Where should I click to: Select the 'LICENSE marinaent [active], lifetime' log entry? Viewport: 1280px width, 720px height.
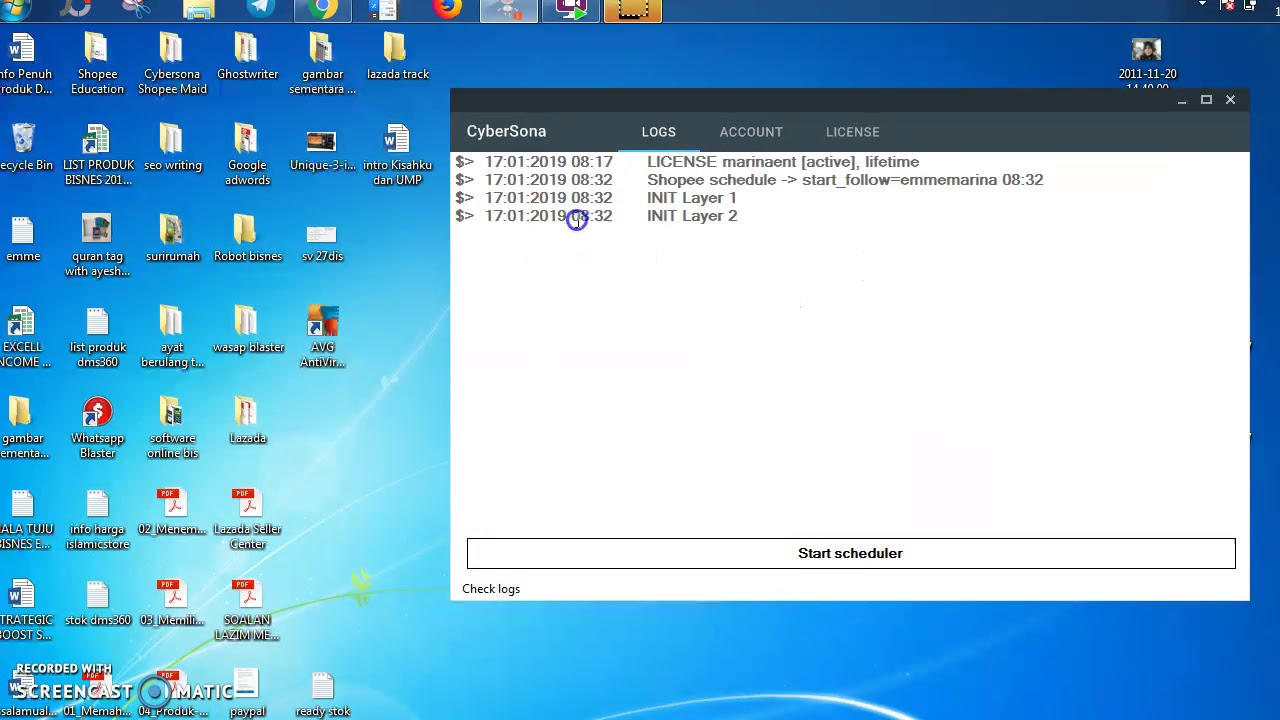[783, 162]
